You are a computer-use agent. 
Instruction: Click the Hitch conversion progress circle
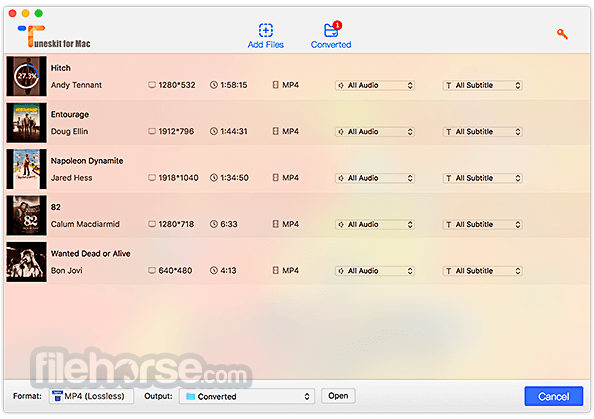pos(26,76)
